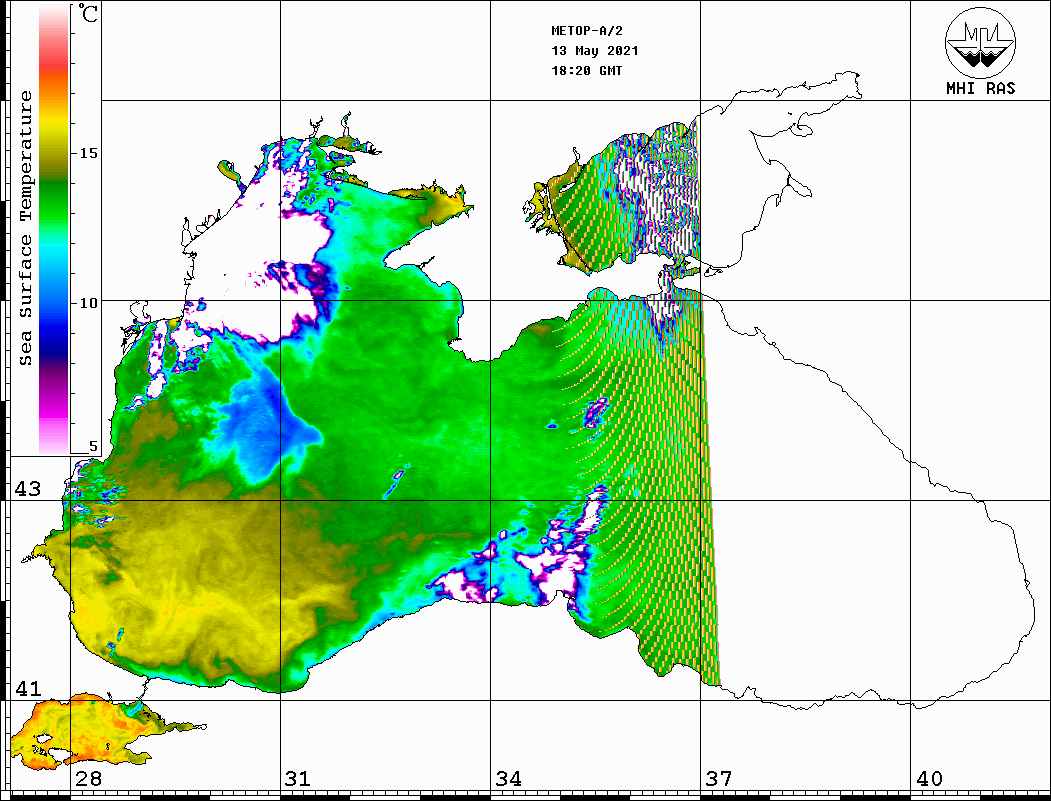Click longitude label '34'
This screenshot has height=801, width=1051.
click(508, 778)
